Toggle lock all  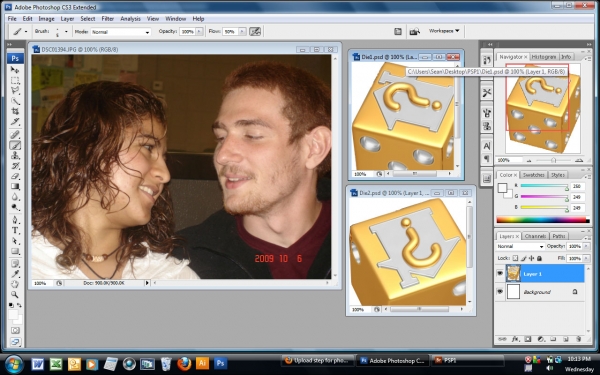540,258
